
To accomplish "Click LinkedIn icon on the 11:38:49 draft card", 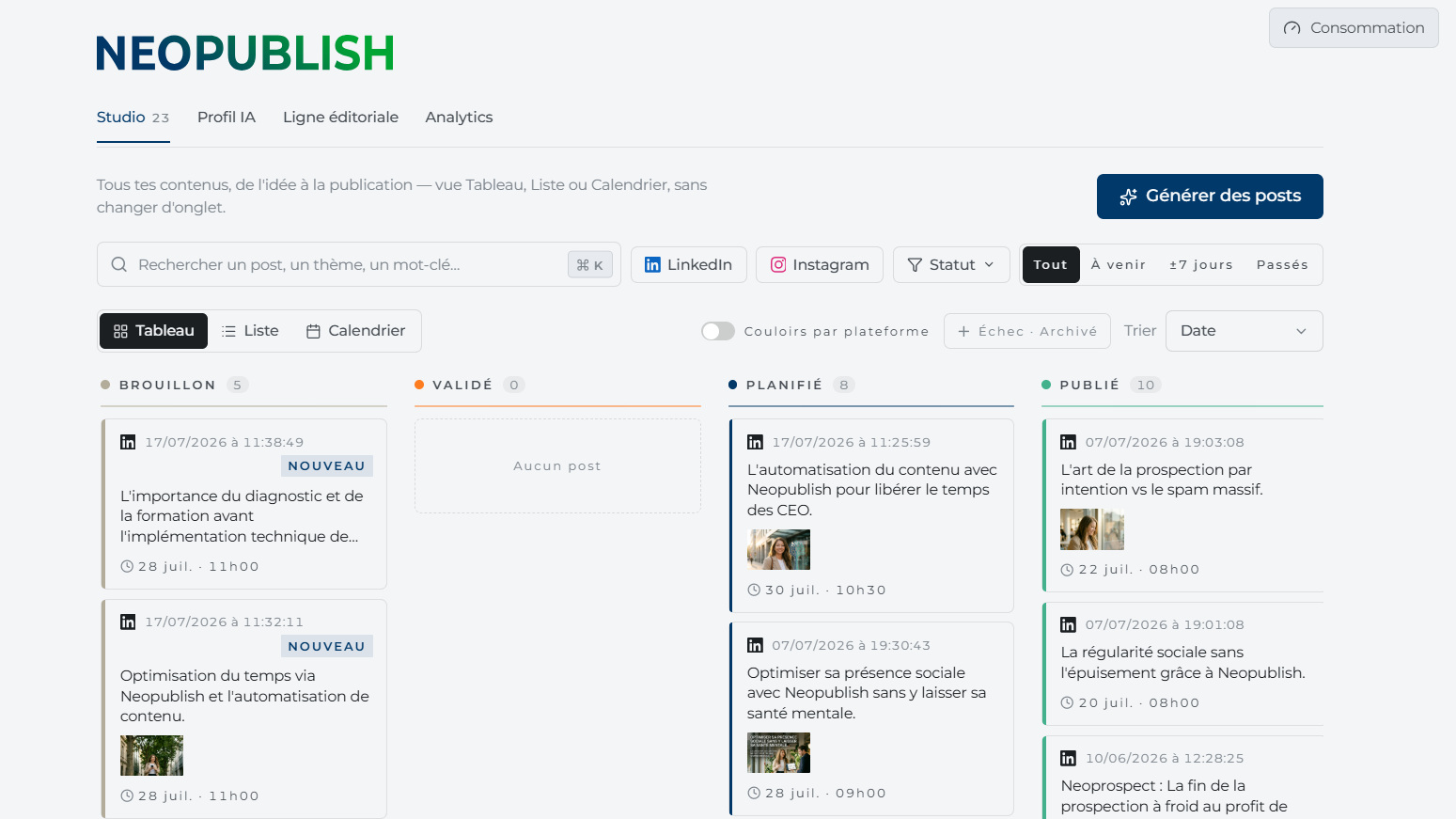I will tap(128, 442).
